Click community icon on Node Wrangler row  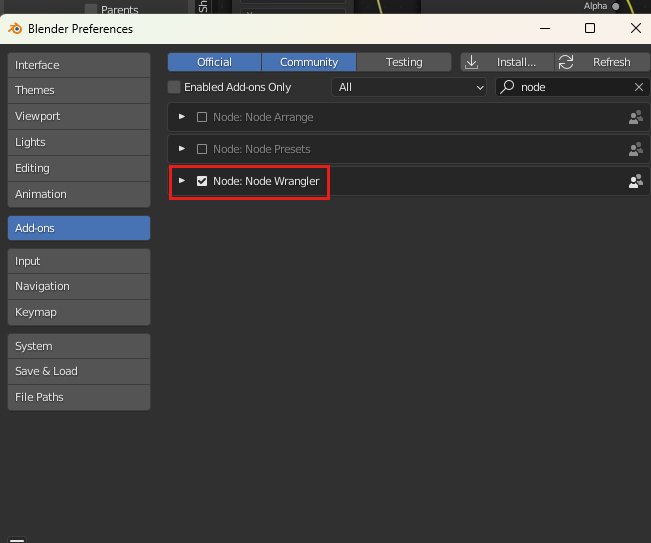click(x=635, y=181)
